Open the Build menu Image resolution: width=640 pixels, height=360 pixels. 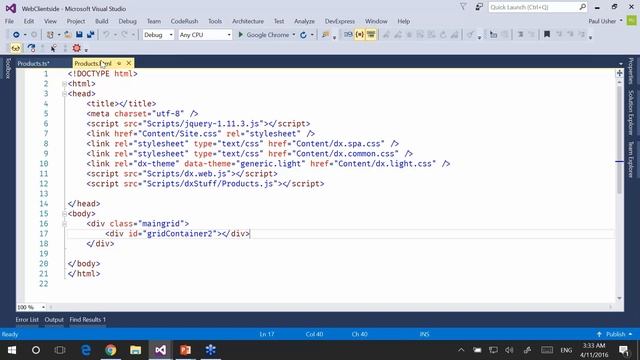pyautogui.click(x=102, y=21)
